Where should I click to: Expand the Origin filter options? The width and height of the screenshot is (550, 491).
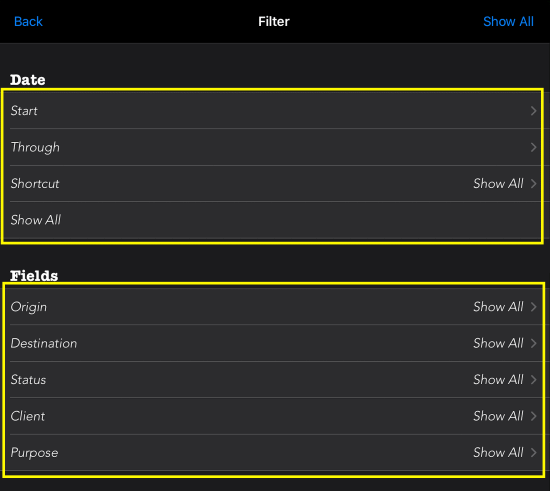272,307
